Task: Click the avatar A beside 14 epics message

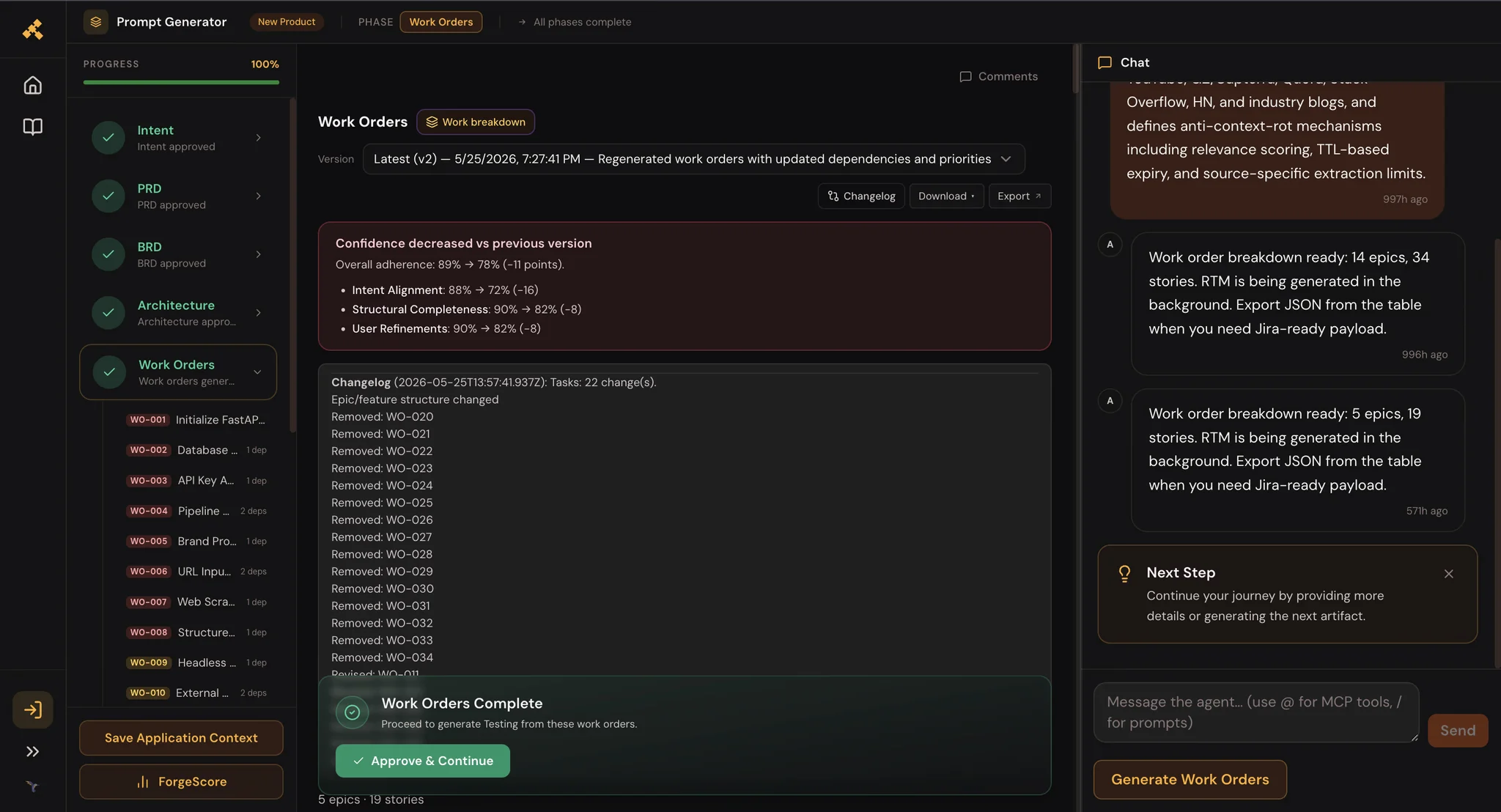Action: 1110,245
